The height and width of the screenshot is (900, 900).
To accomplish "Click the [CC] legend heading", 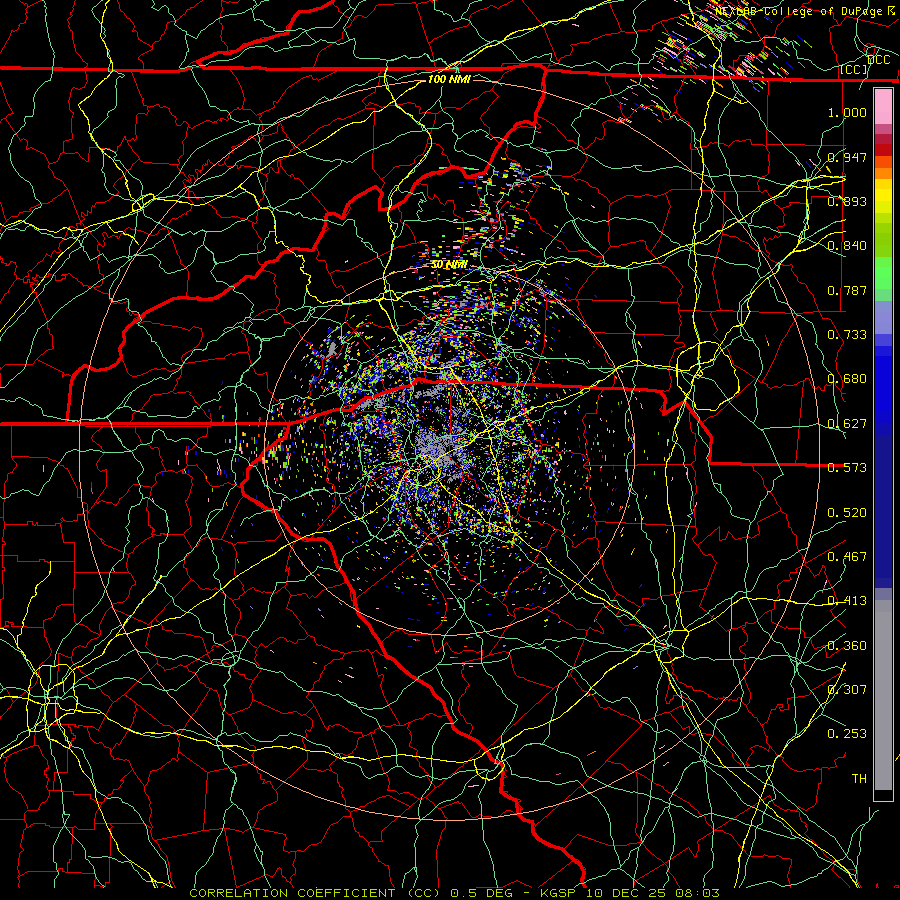I will pyautogui.click(x=854, y=69).
